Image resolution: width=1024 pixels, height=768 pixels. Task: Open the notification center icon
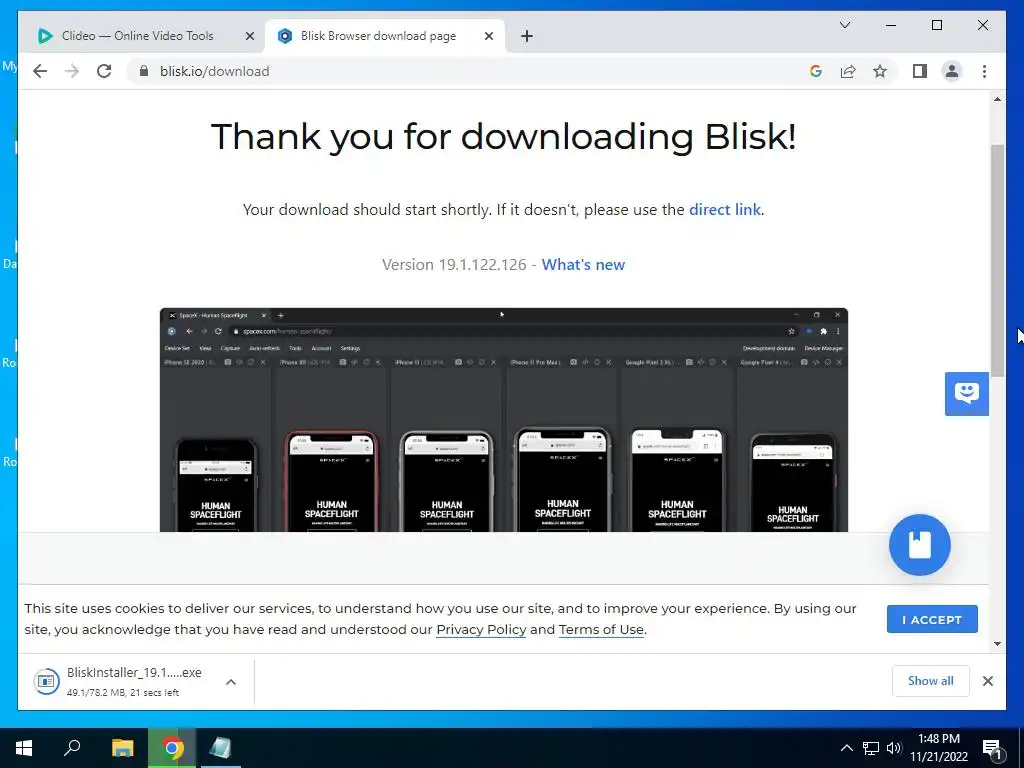tap(993, 748)
